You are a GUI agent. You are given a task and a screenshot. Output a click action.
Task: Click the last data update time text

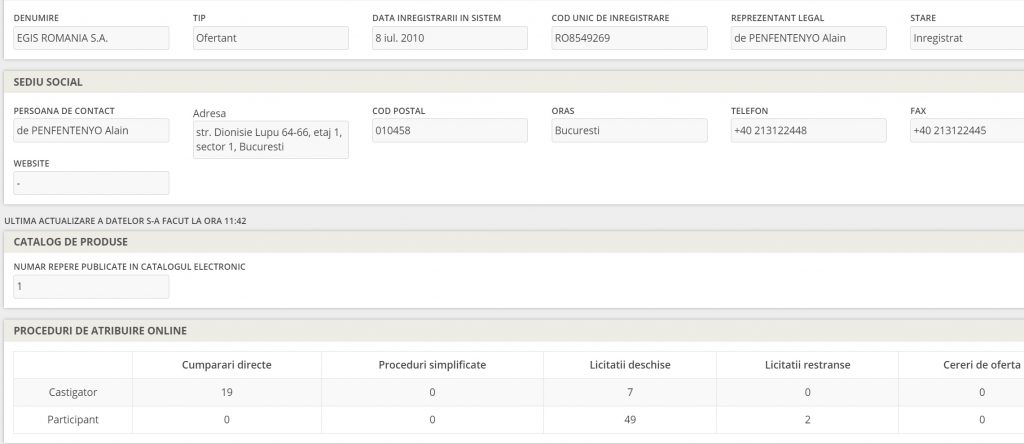[125, 221]
